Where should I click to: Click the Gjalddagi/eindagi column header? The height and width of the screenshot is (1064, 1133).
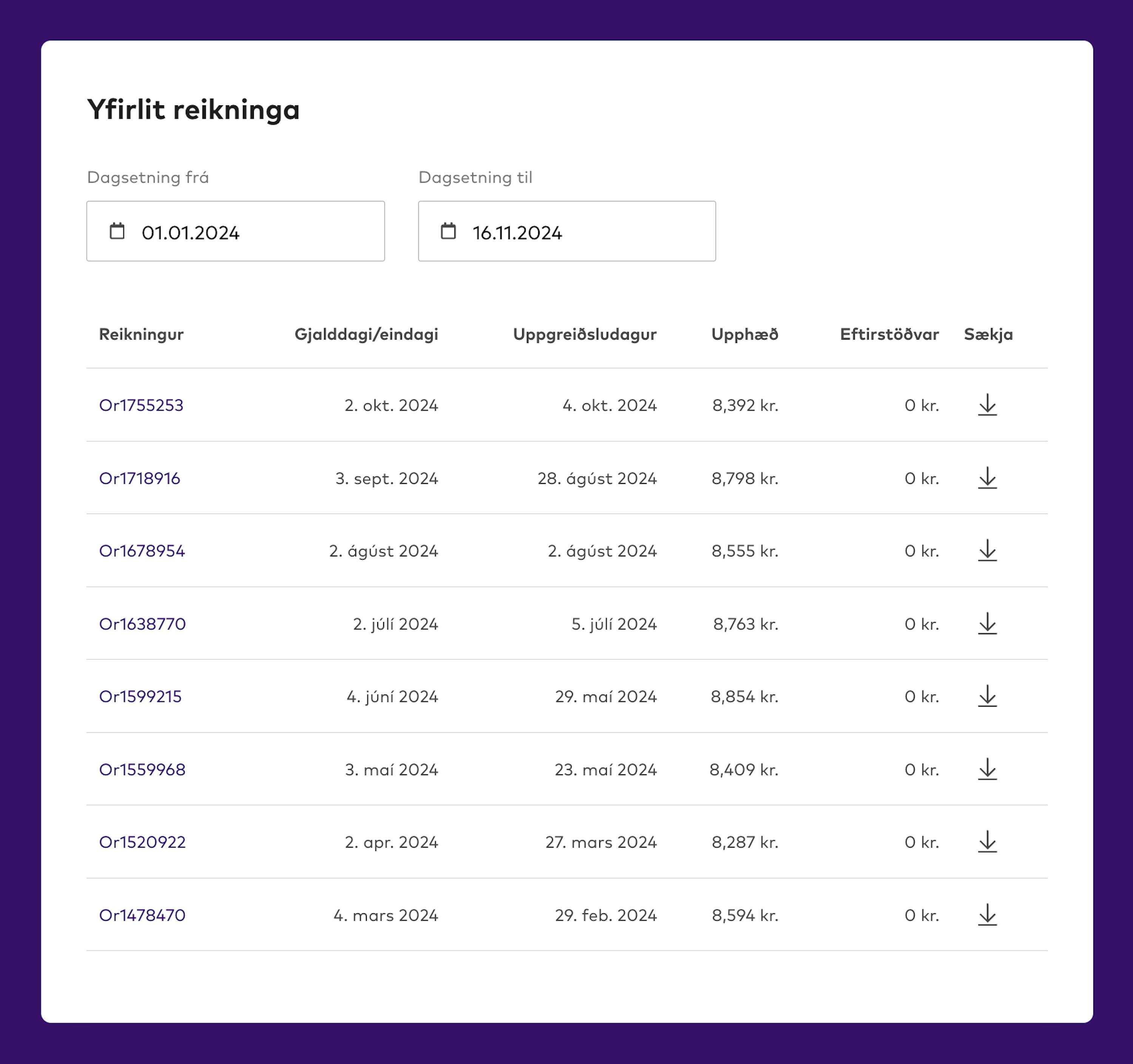pos(366,335)
